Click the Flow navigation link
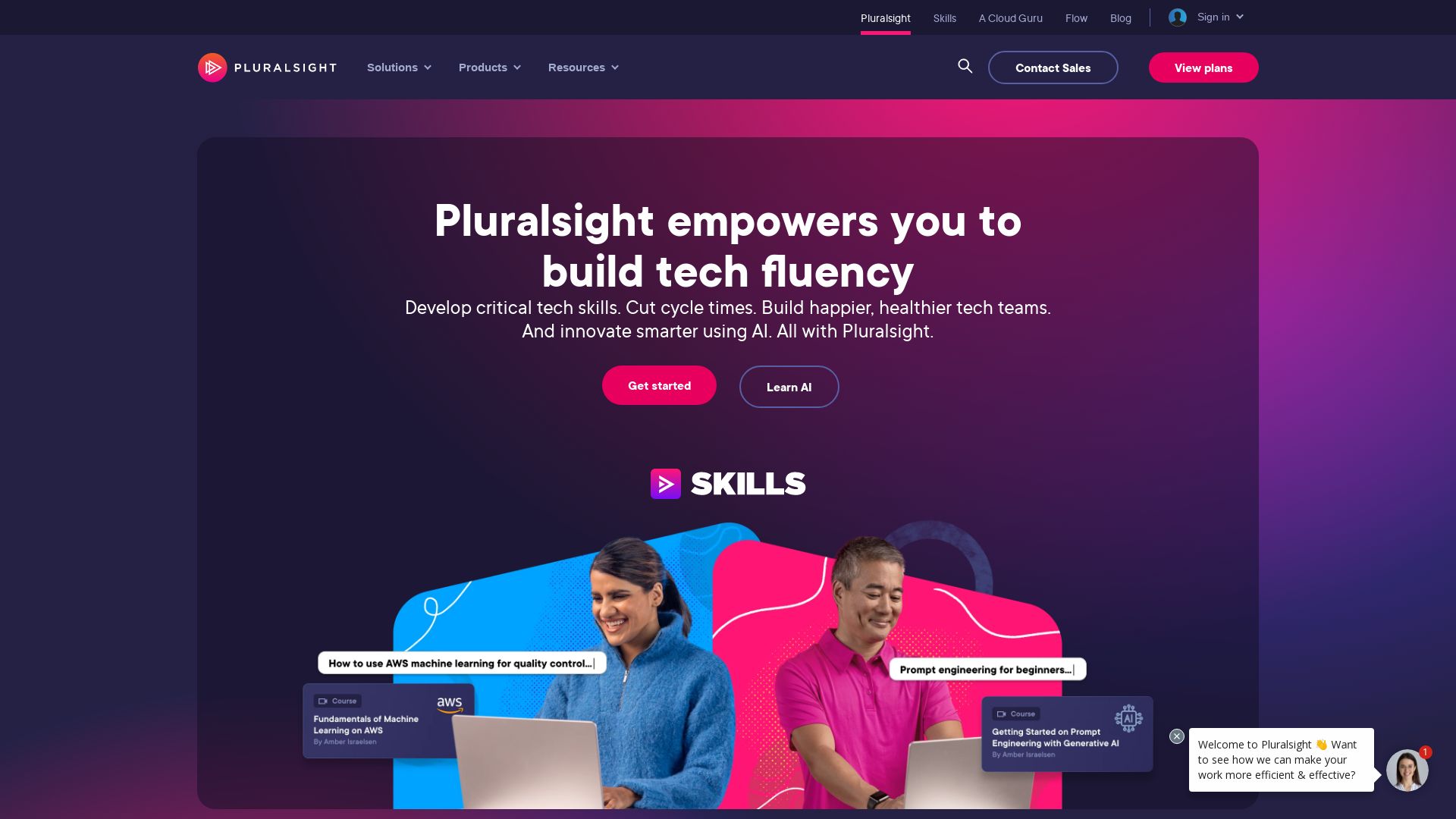 (x=1076, y=17)
